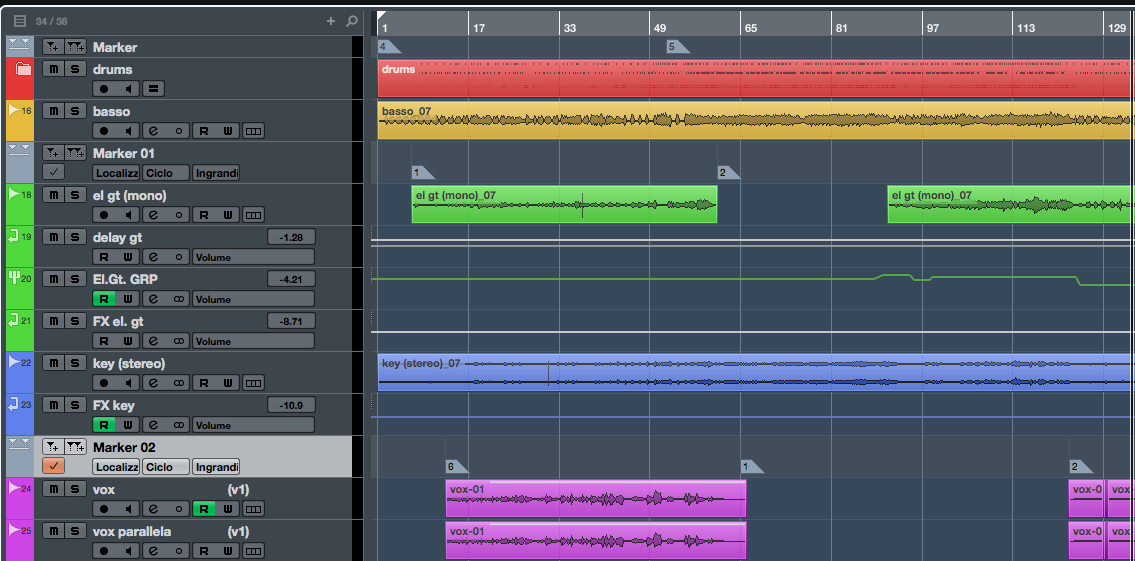Image resolution: width=1135 pixels, height=561 pixels.
Task: Record-enable the basso track
Action: point(104,131)
